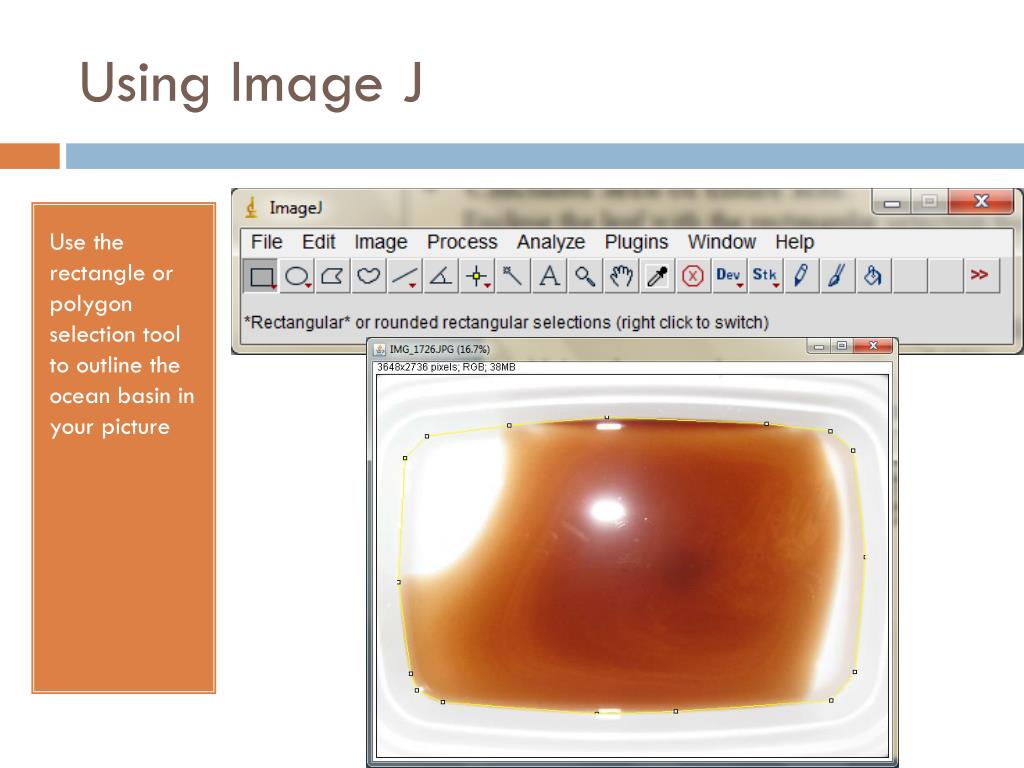Select the Freehand selection tool
This screenshot has height=768, width=1024.
pos(369,276)
